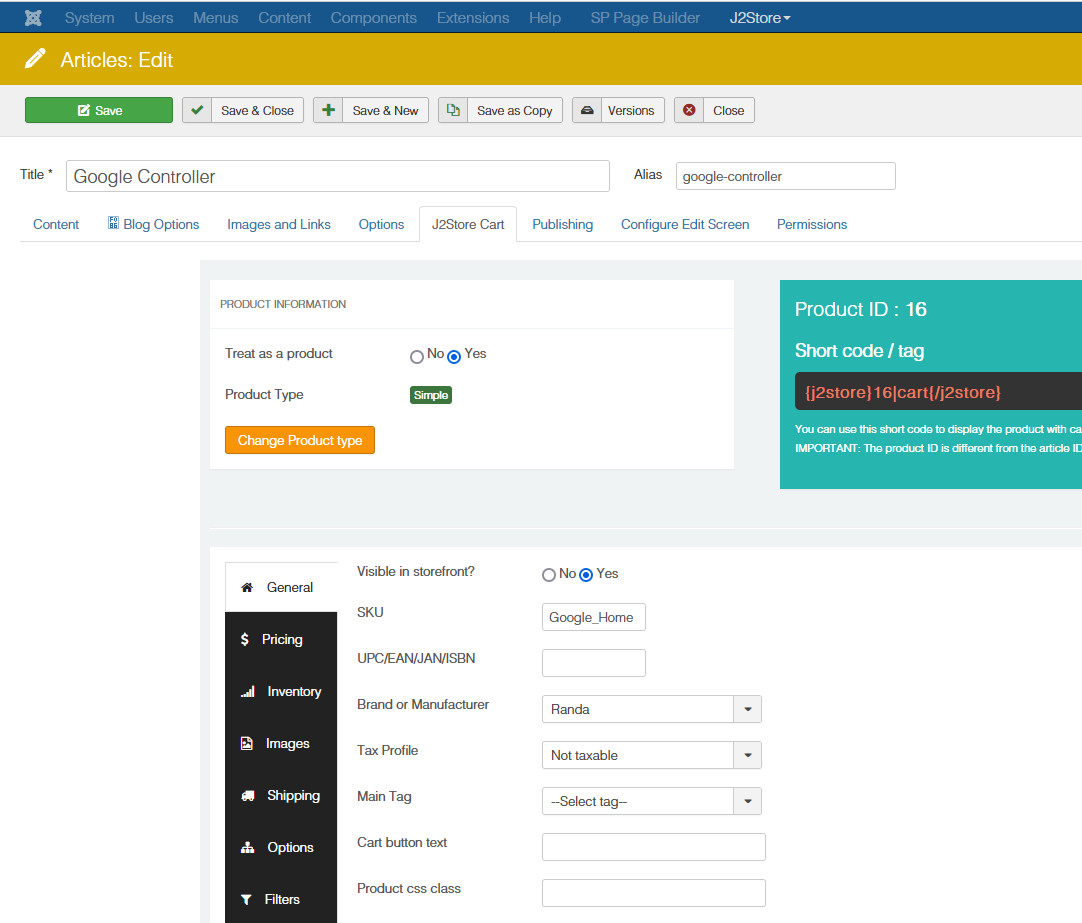Click the red Close icon
1082x923 pixels.
[x=689, y=110]
